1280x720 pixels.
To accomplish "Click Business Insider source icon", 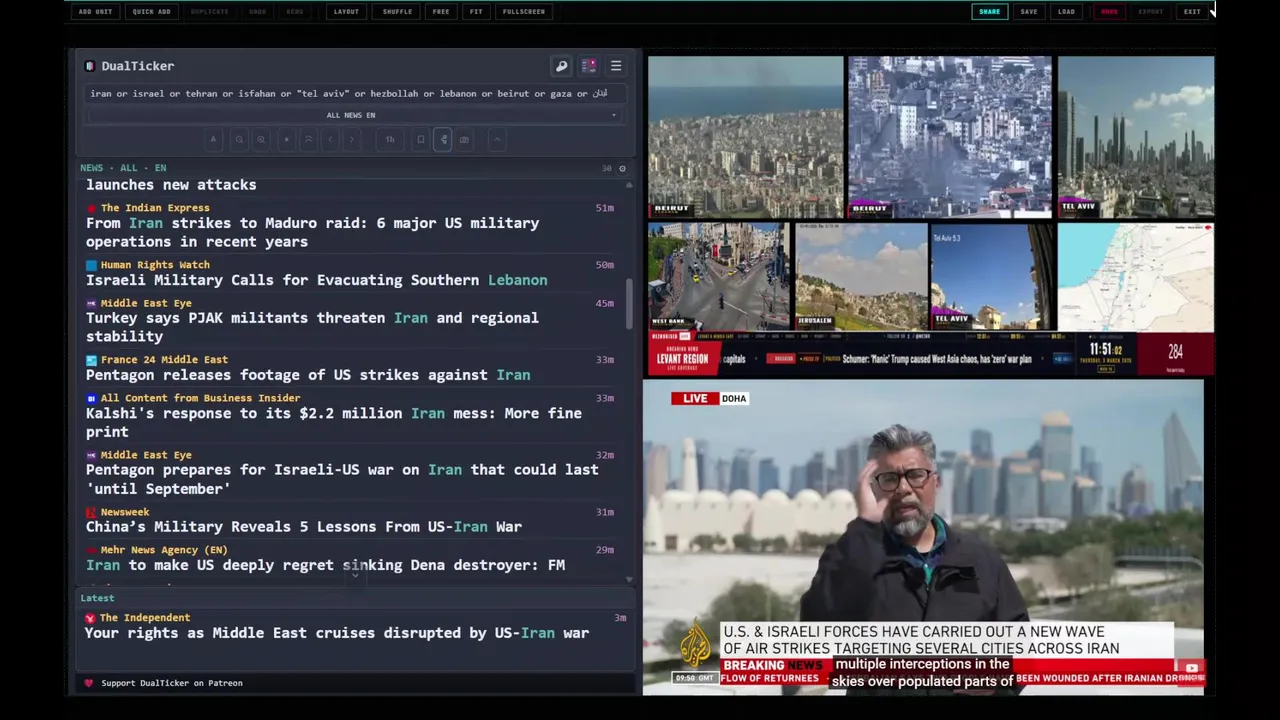I will 91,398.
